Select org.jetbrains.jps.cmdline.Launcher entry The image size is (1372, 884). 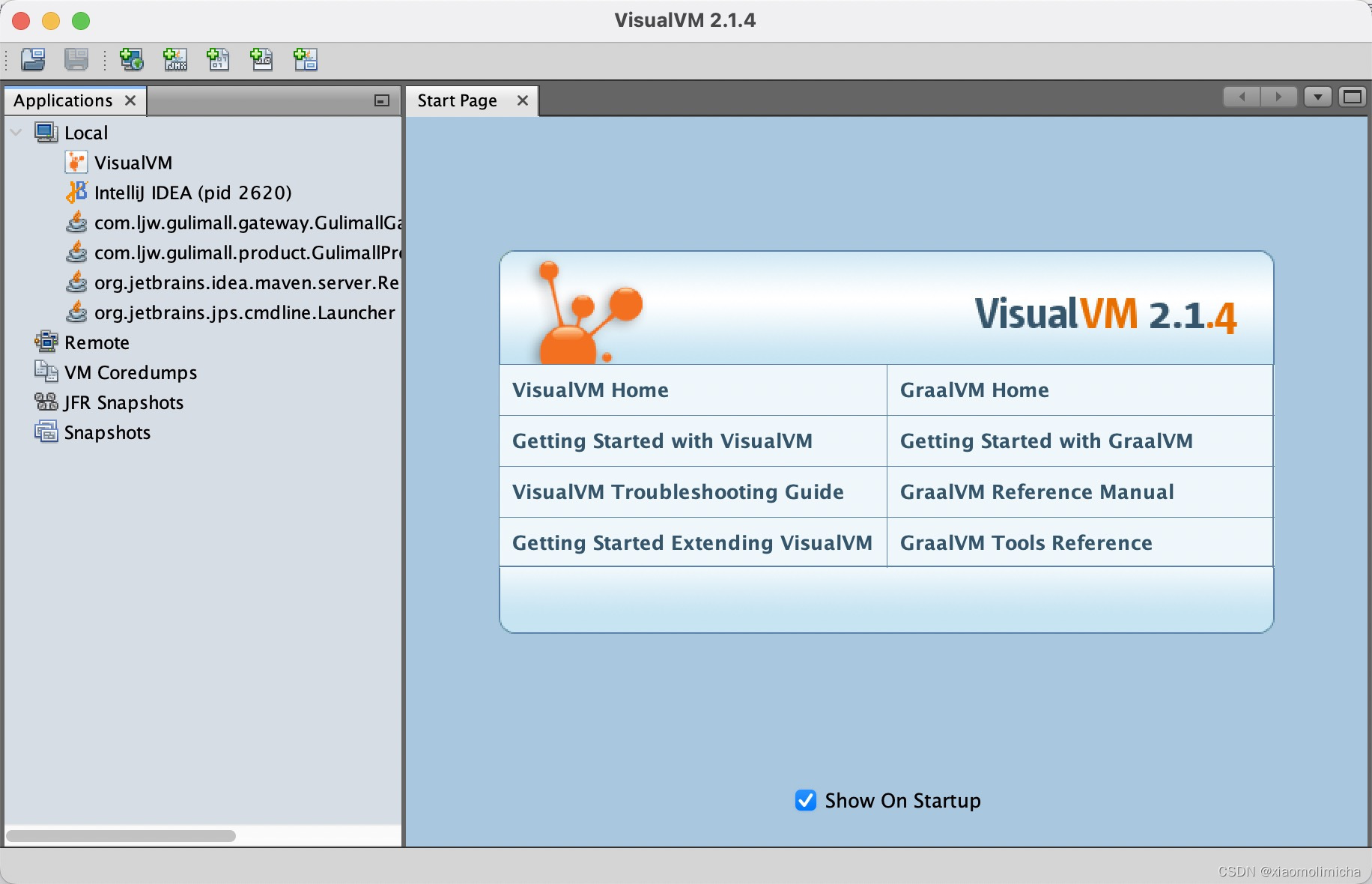tap(245, 312)
